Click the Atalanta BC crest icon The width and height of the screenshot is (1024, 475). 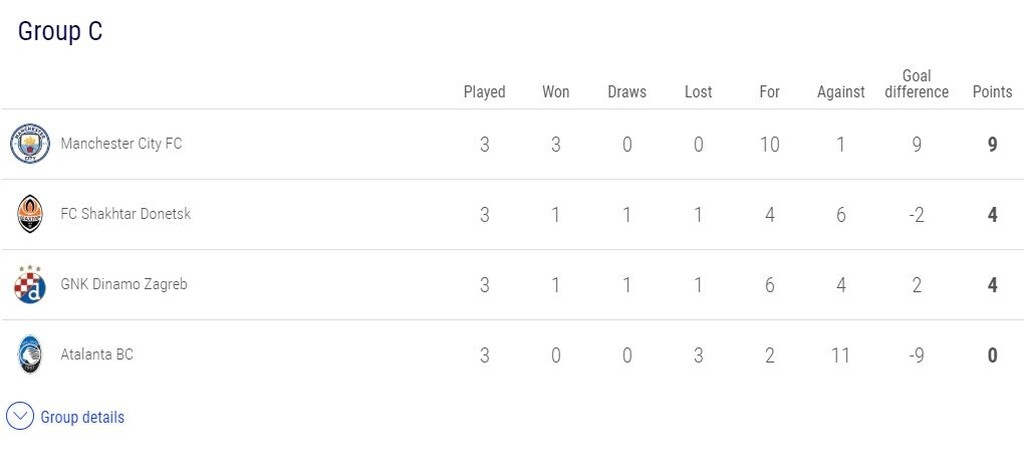[30, 355]
